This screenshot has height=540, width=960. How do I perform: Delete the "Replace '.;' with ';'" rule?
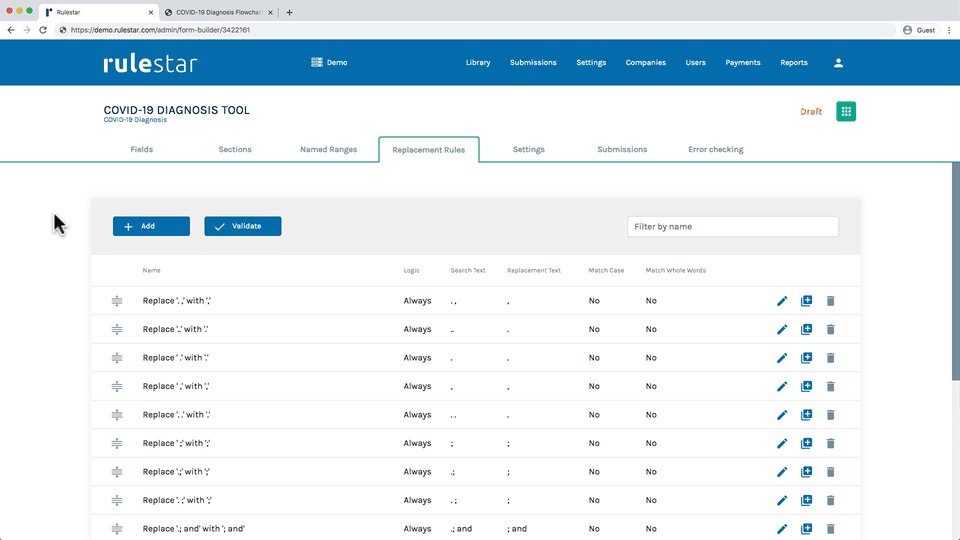(x=830, y=471)
